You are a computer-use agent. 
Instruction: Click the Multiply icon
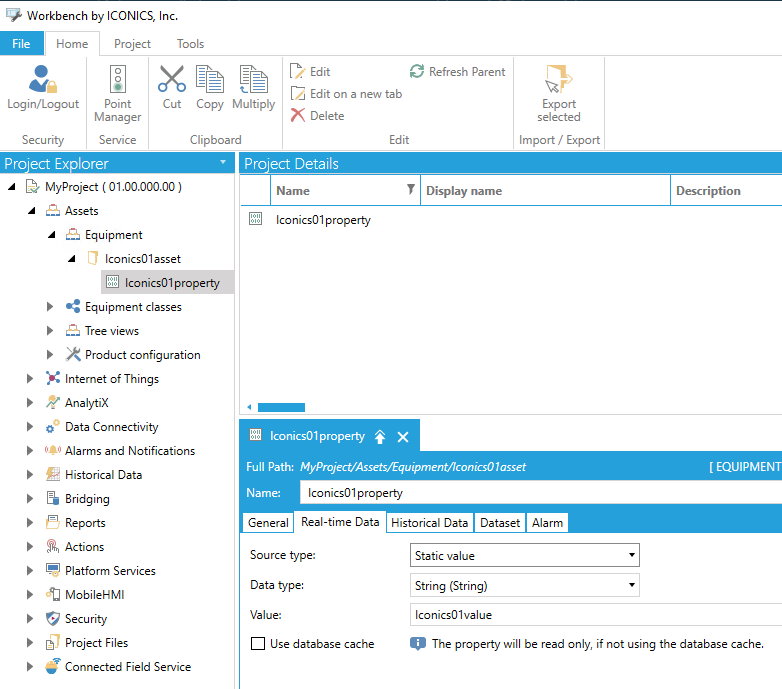[x=254, y=80]
